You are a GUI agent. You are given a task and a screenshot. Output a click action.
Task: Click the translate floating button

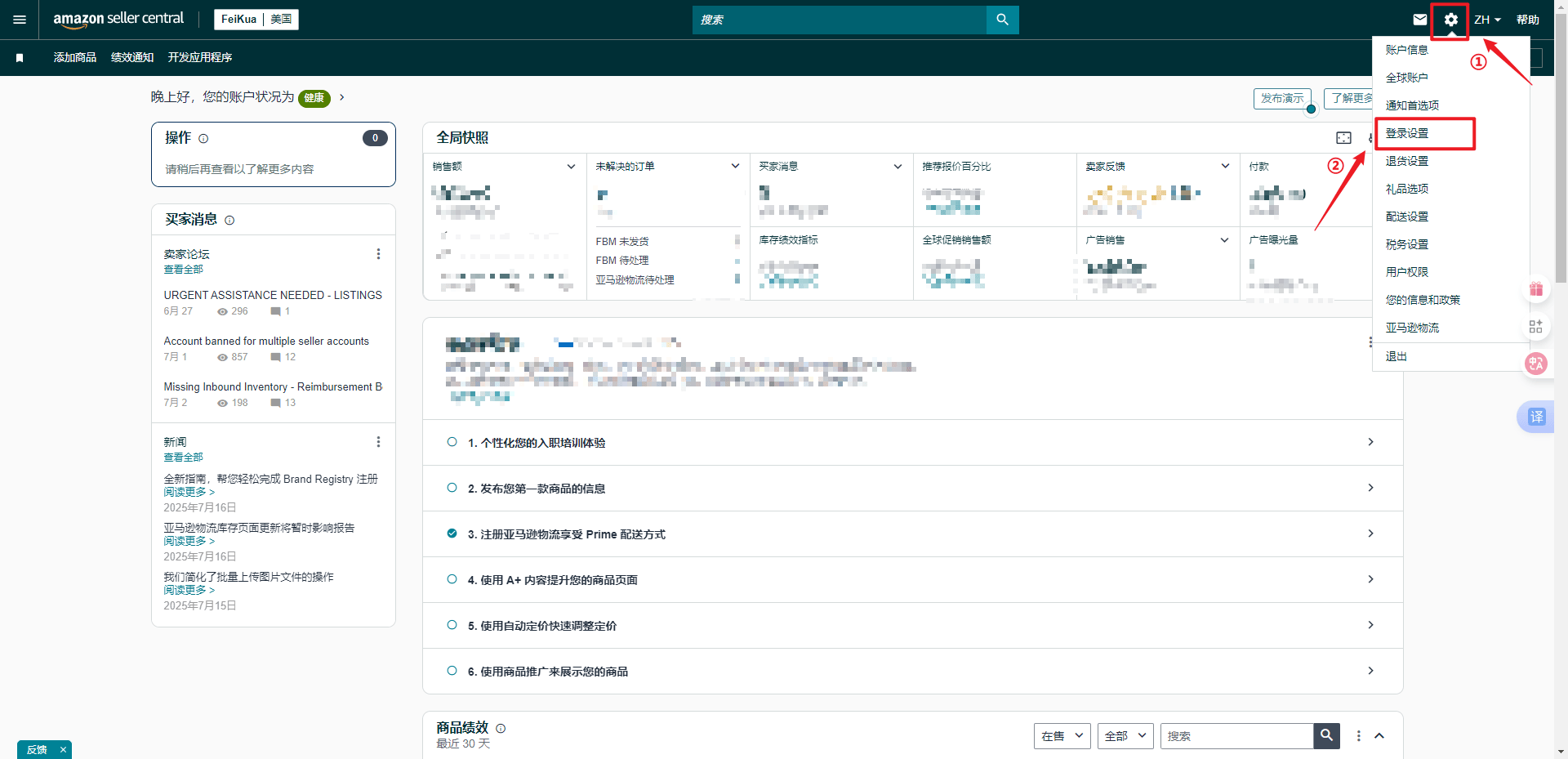pyautogui.click(x=1536, y=417)
